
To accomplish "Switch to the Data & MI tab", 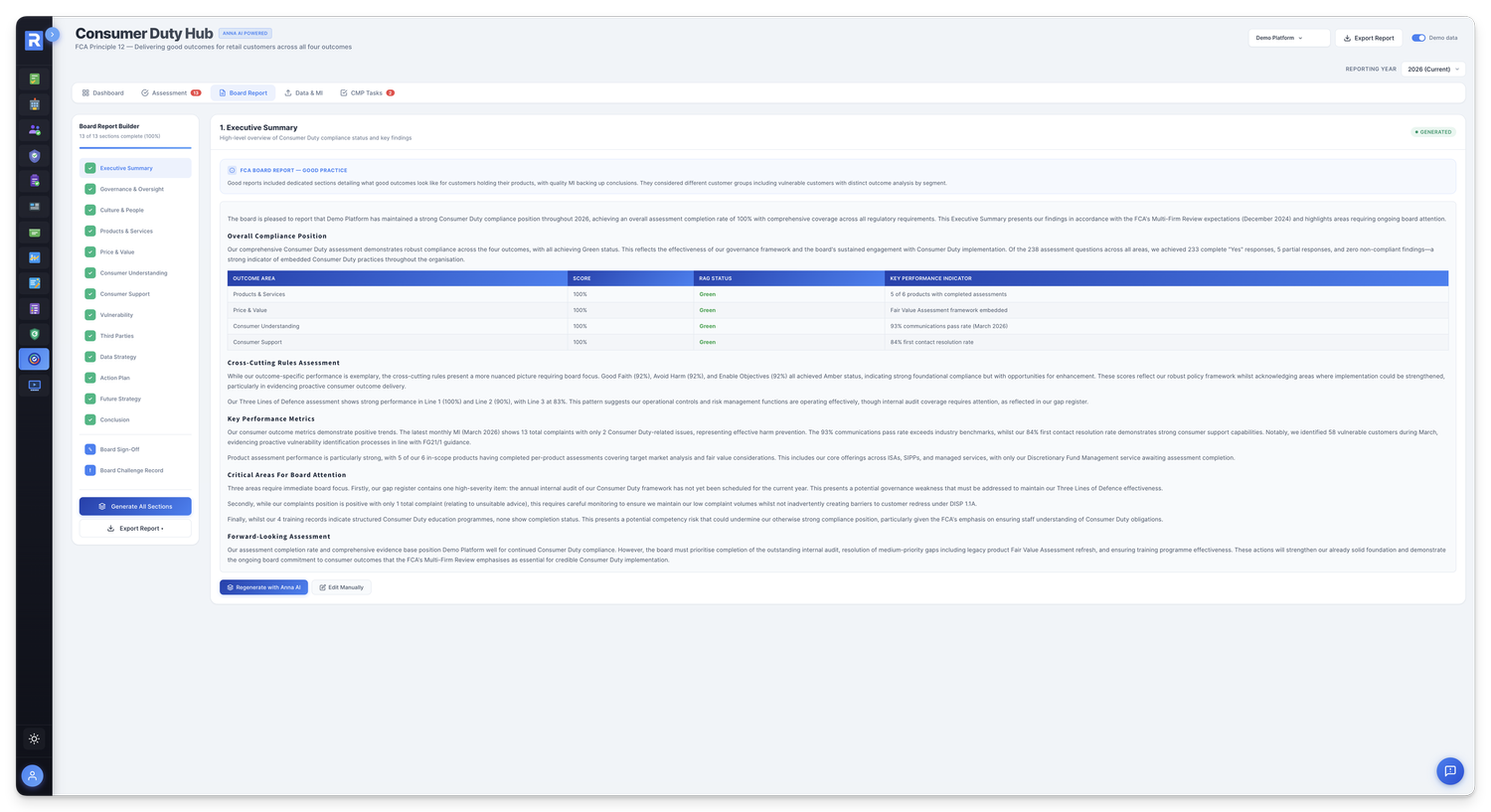I will (303, 93).
